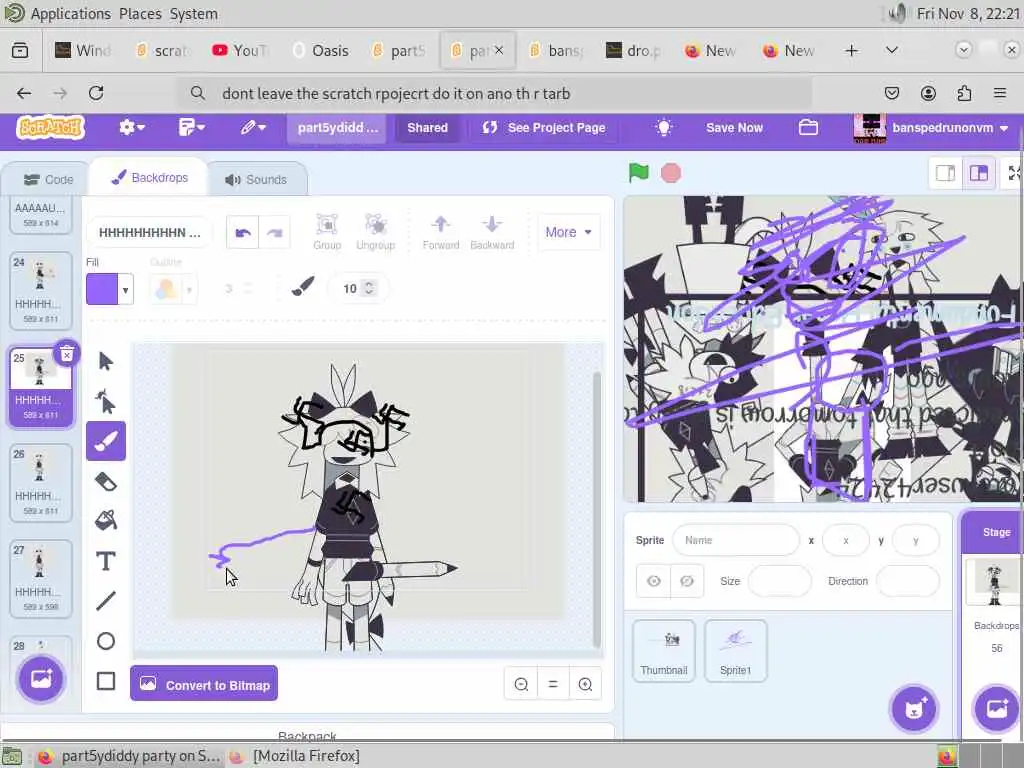
Task: Open a new Firefox tab with plus
Action: 852,50
